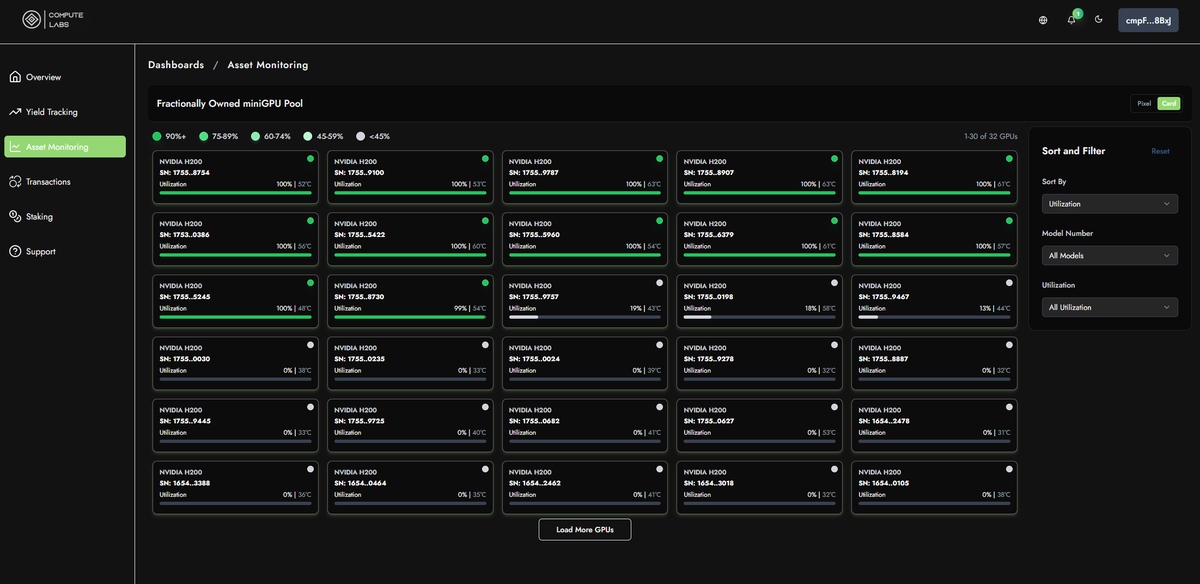Image resolution: width=1200 pixels, height=584 pixels.
Task: Click status dot on card SN 1755..8754
Action: [x=310, y=159]
